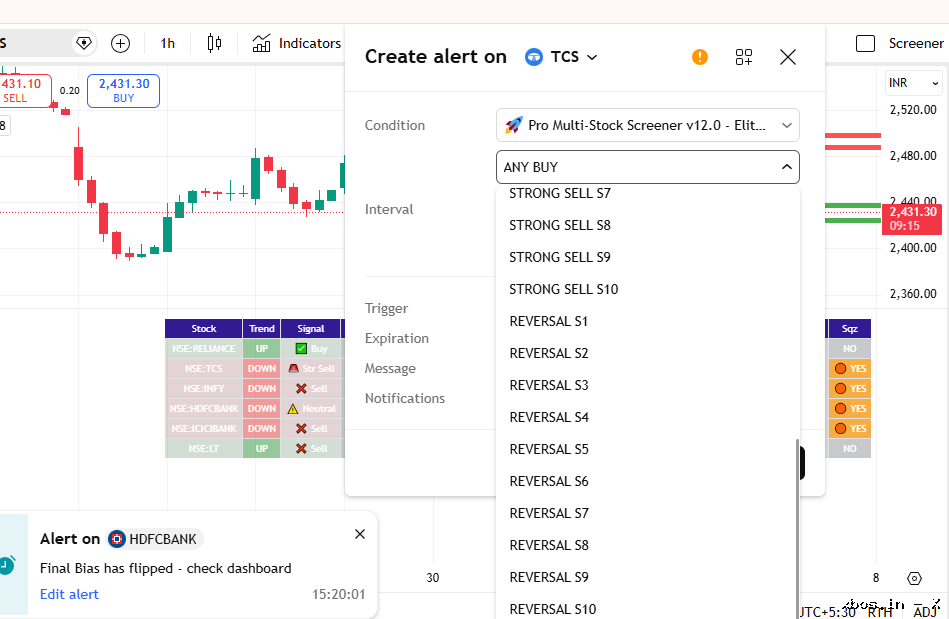Click the add symbol plus icon
This screenshot has width=949, height=619.
tap(120, 44)
